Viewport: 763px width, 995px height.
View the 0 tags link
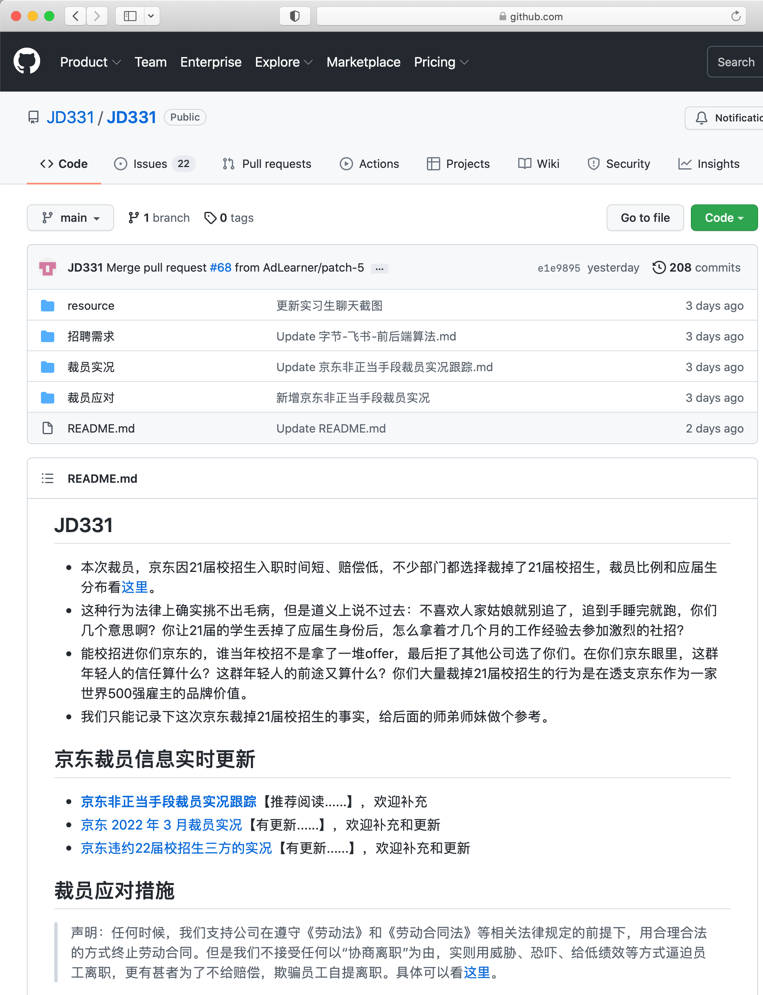[229, 218]
